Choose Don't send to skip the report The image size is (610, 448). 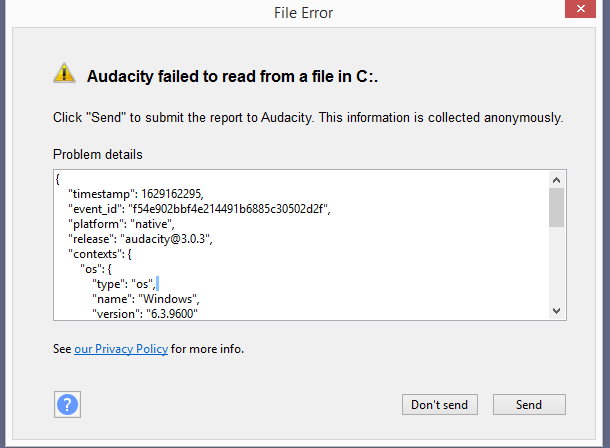pos(440,405)
